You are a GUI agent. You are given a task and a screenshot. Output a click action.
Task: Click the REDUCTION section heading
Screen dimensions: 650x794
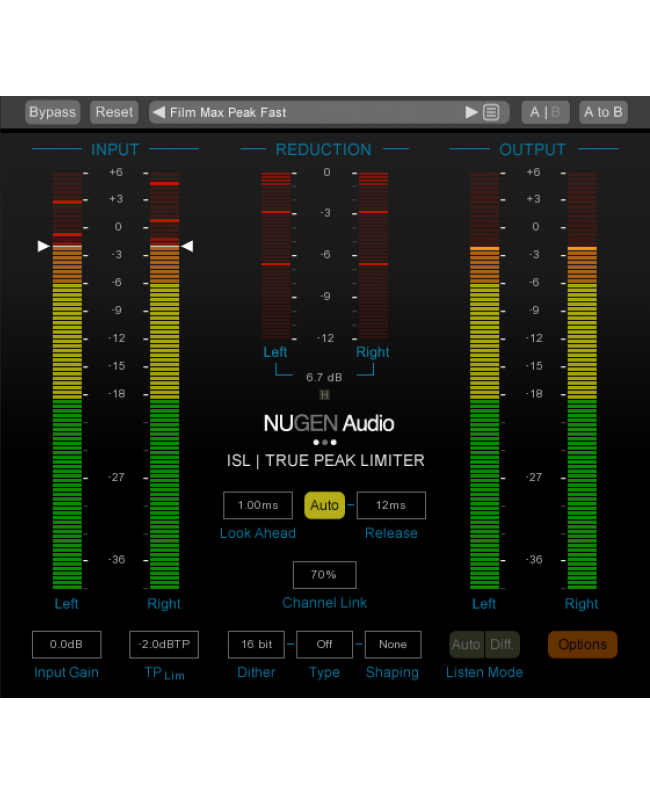click(x=323, y=149)
